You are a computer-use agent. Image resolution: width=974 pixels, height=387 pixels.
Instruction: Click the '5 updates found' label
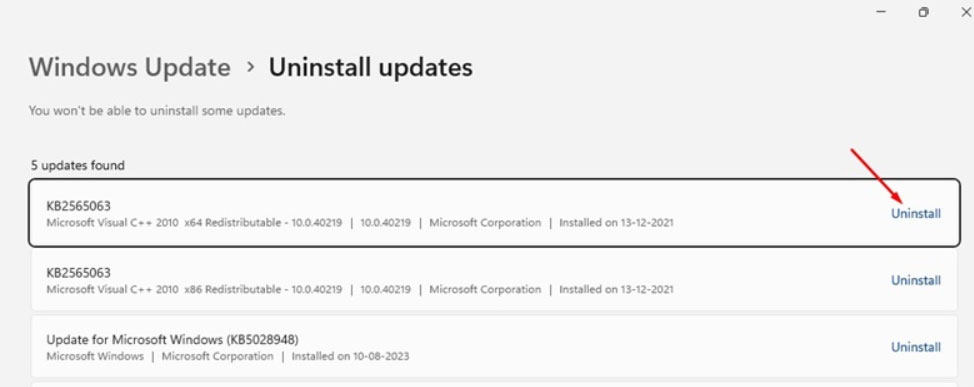[78, 165]
